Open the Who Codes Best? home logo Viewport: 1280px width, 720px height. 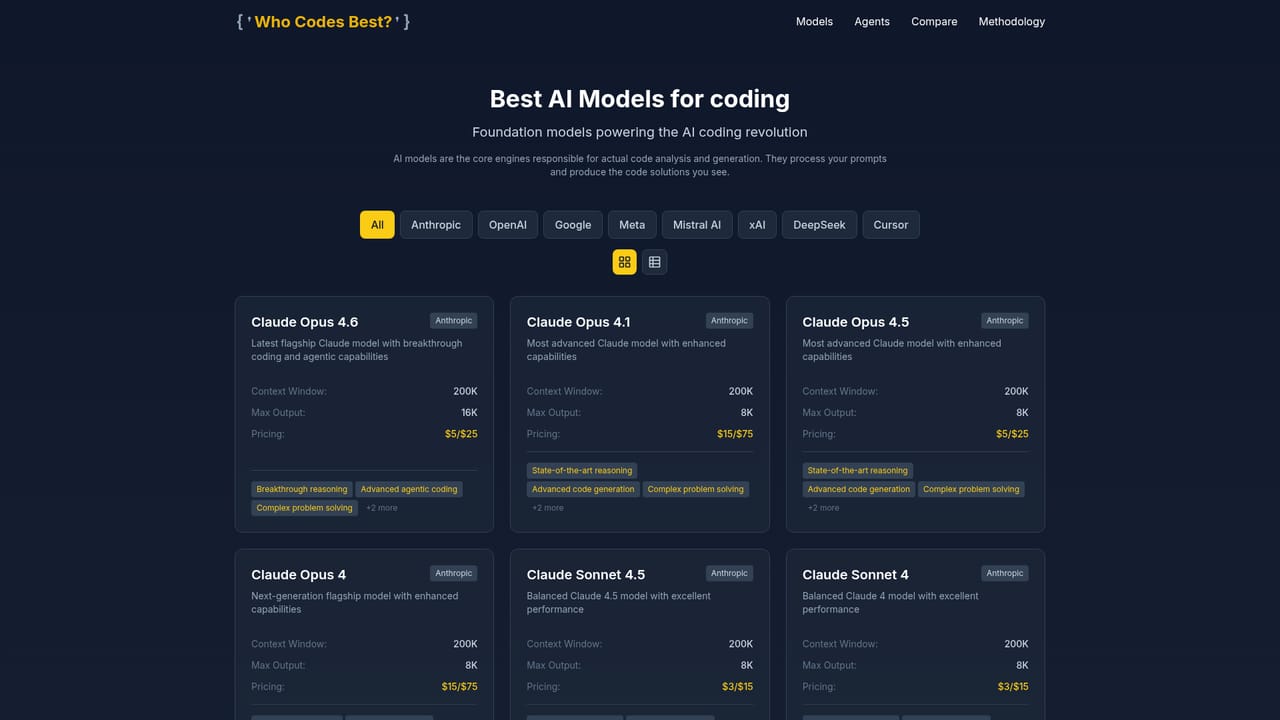point(323,21)
